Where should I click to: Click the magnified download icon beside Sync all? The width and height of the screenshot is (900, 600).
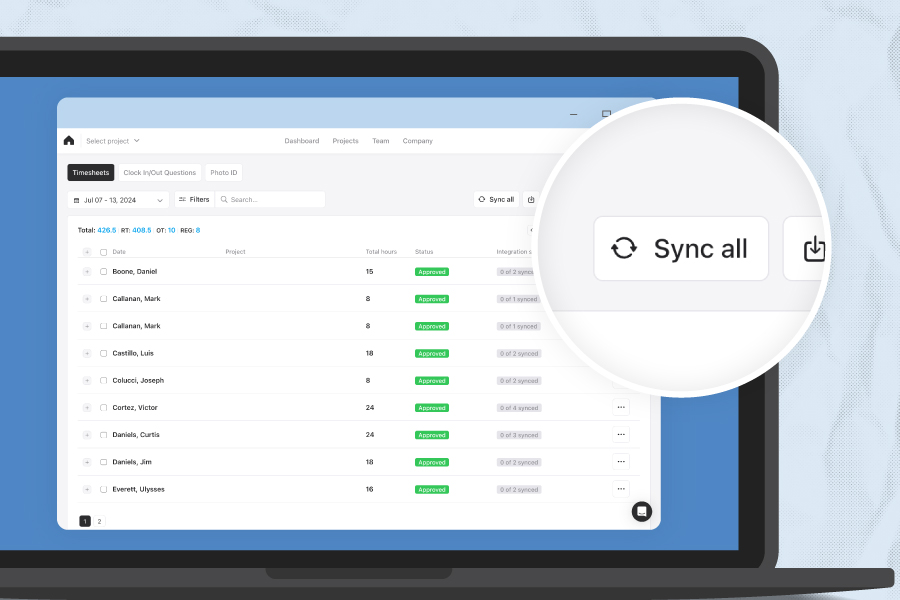814,248
